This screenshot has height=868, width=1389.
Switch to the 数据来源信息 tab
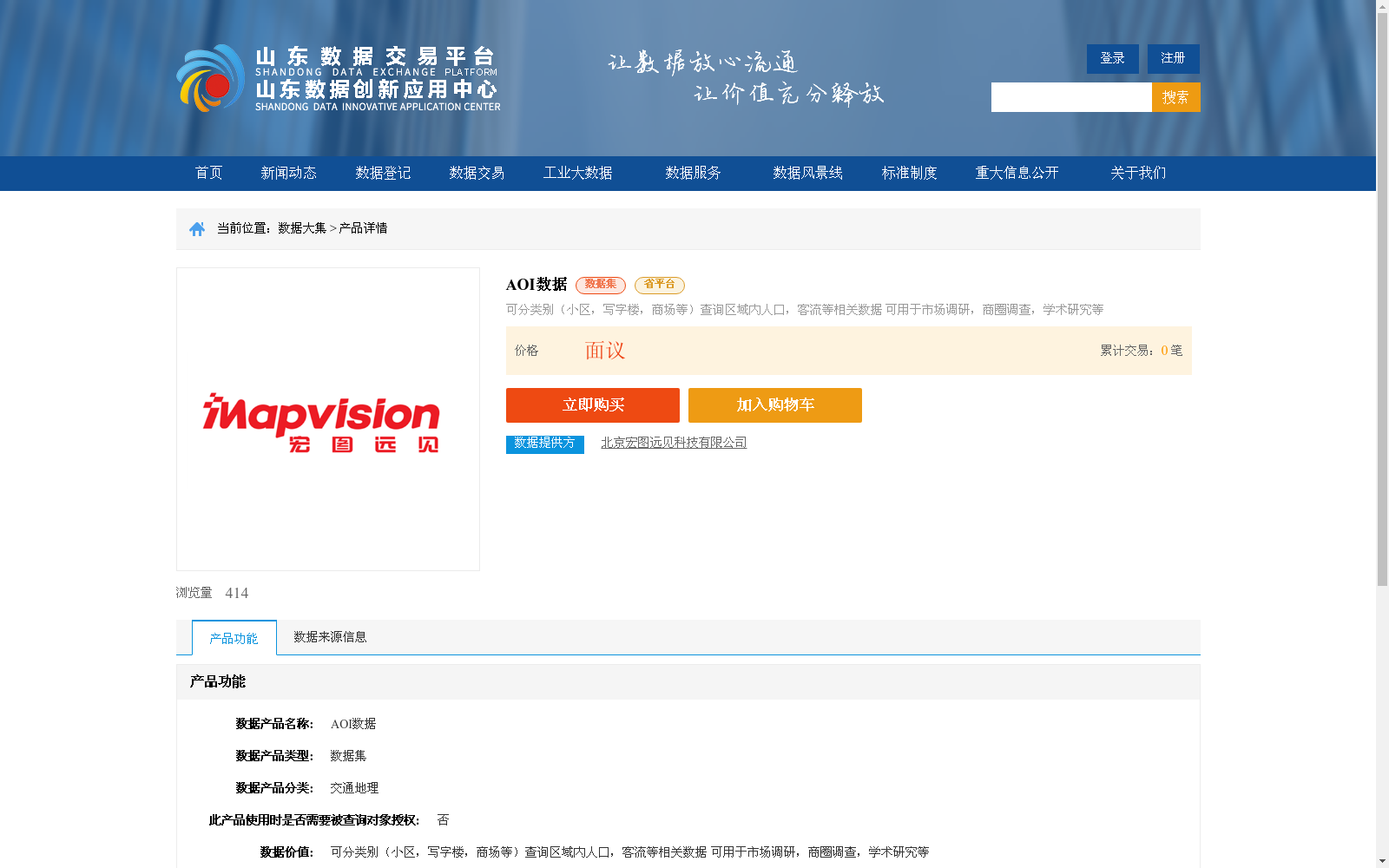pyautogui.click(x=330, y=637)
